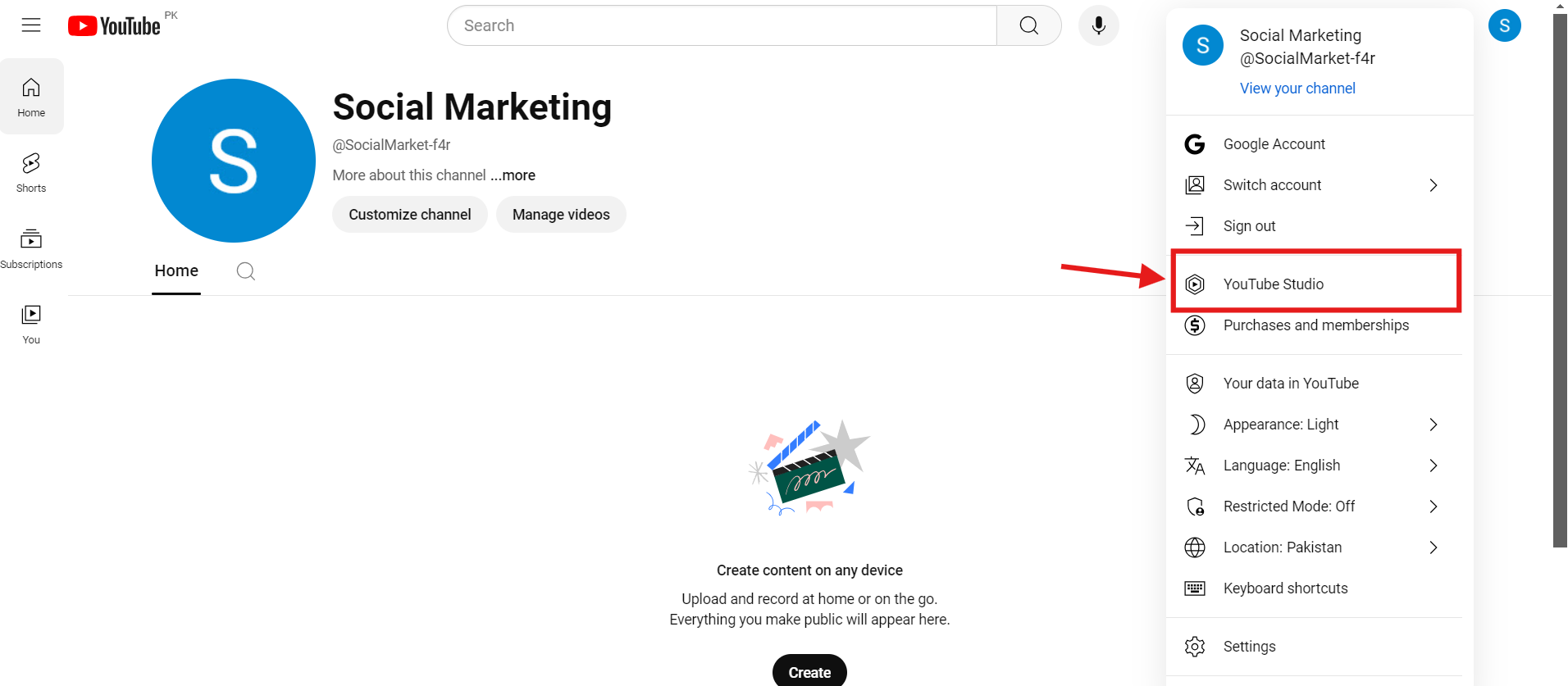This screenshot has width=1568, height=686.
Task: Click the Keyboard shortcuts keyboard icon
Action: pos(1195,588)
